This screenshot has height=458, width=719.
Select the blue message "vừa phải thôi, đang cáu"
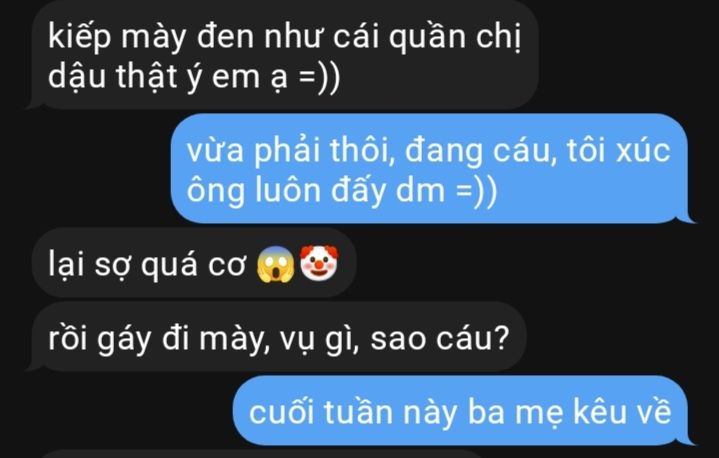point(431,168)
